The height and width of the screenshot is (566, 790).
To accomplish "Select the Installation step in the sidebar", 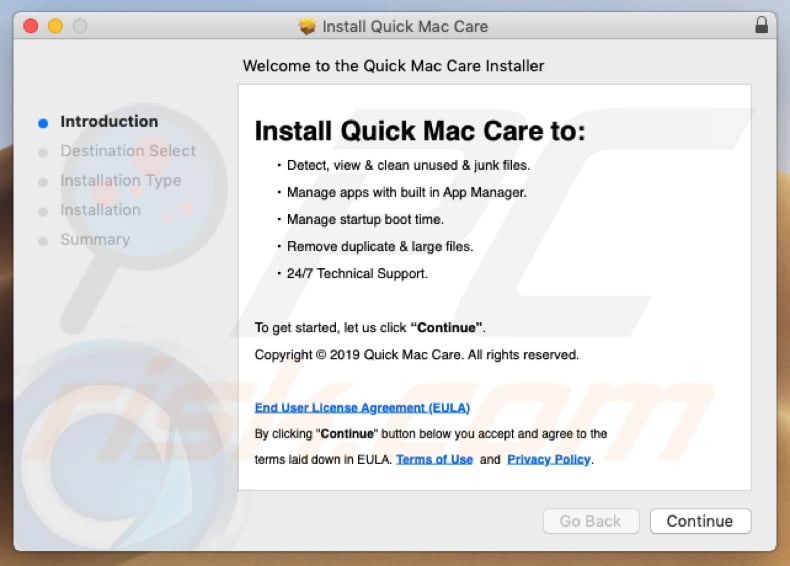I will point(100,210).
